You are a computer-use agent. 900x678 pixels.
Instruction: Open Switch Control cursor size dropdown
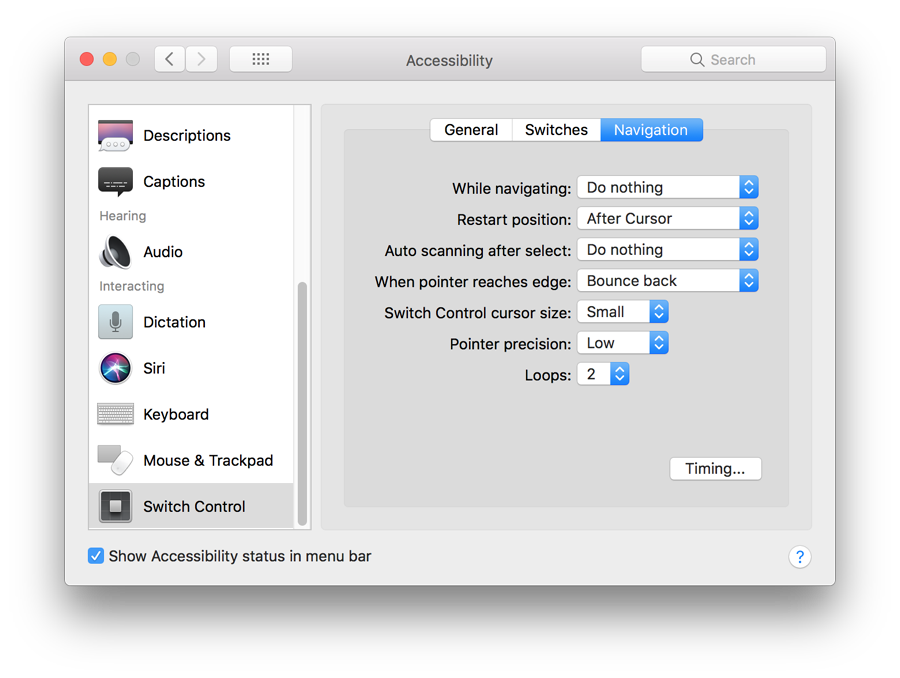click(623, 312)
